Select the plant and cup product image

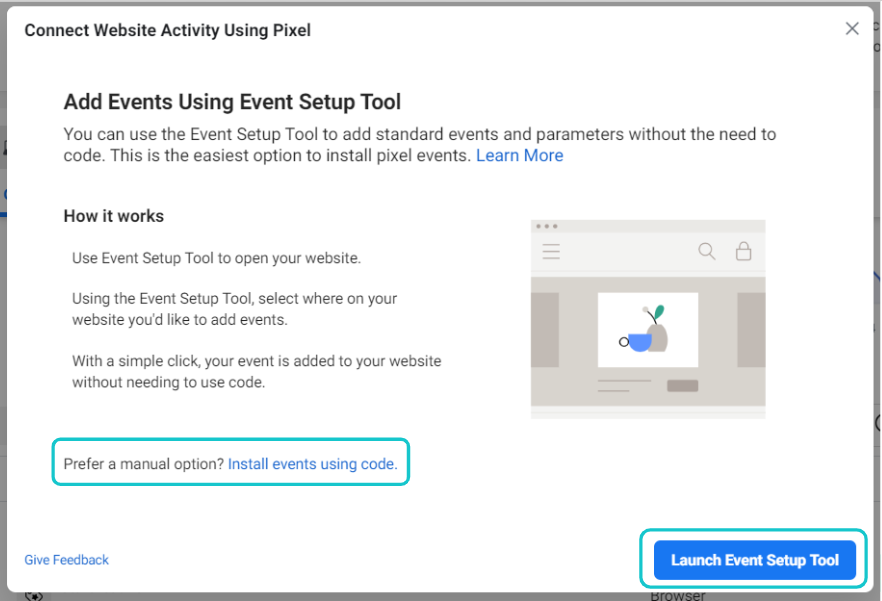(647, 330)
